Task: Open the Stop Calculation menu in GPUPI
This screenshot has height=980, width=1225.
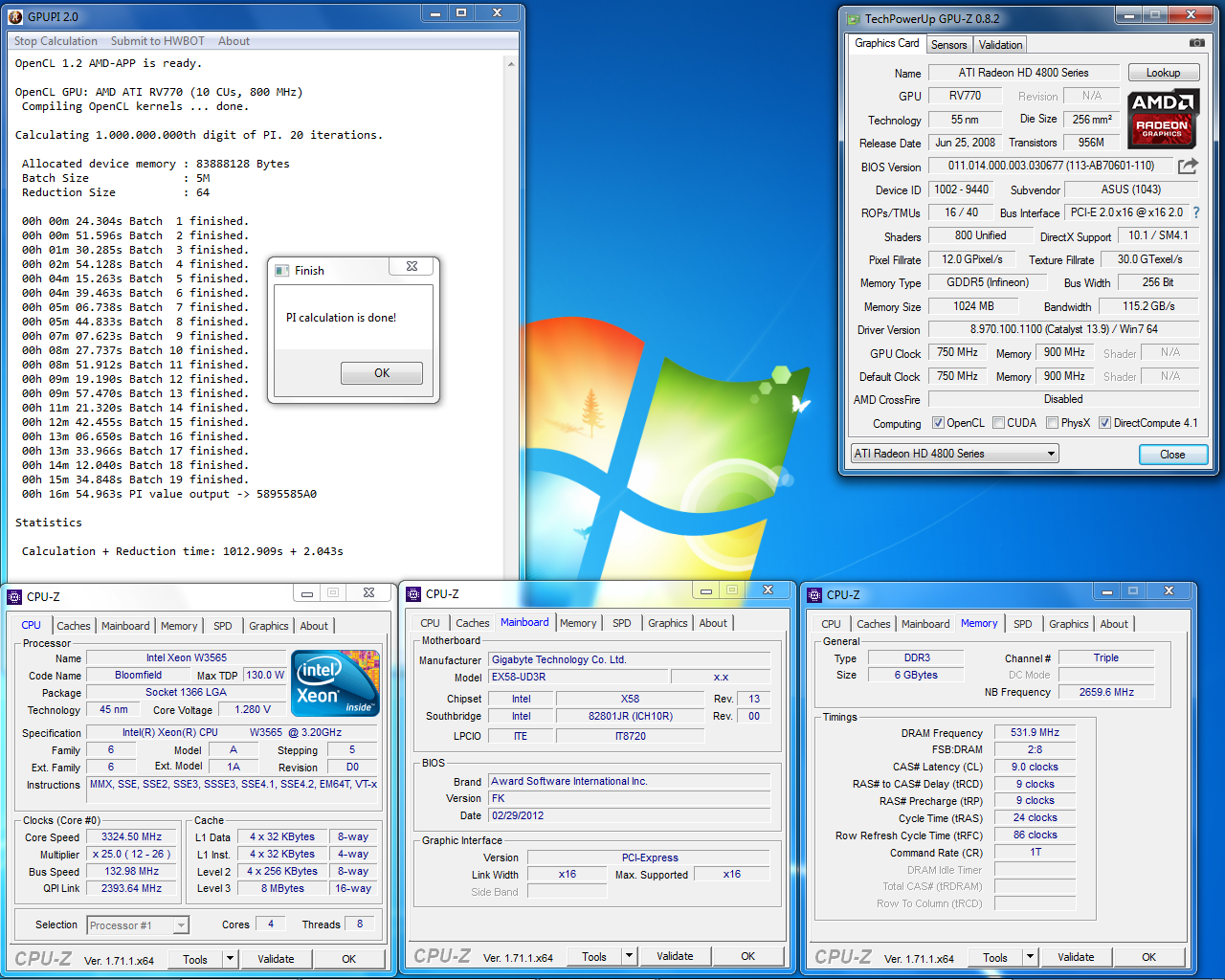Action: tap(56, 41)
